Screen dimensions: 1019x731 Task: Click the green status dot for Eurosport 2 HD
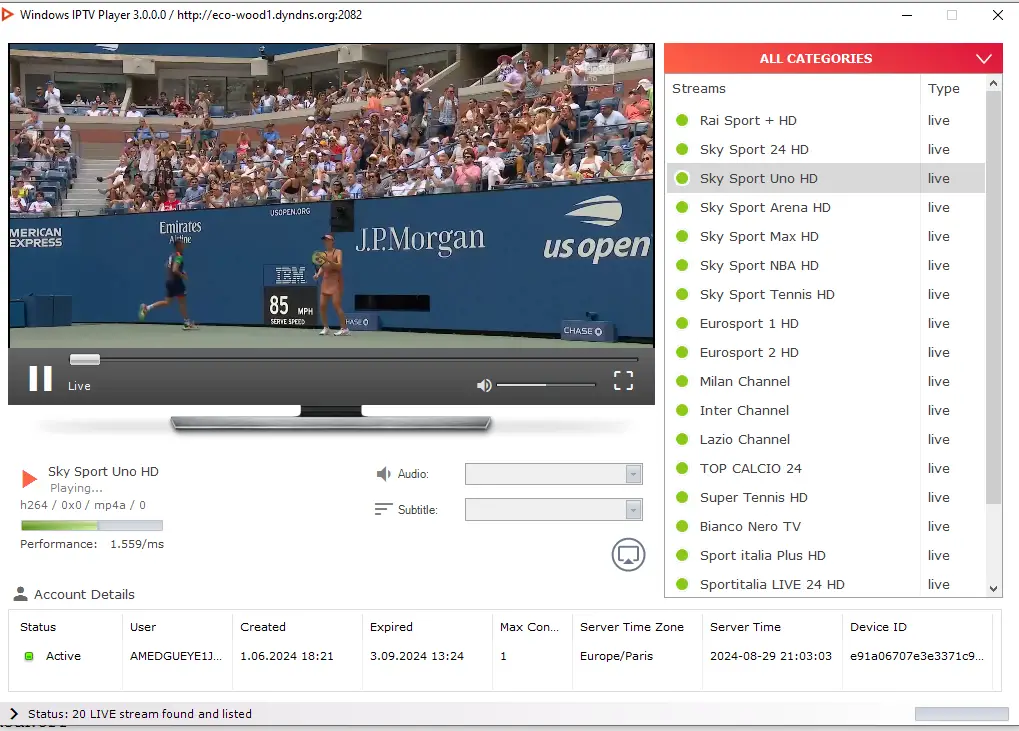click(x=682, y=352)
